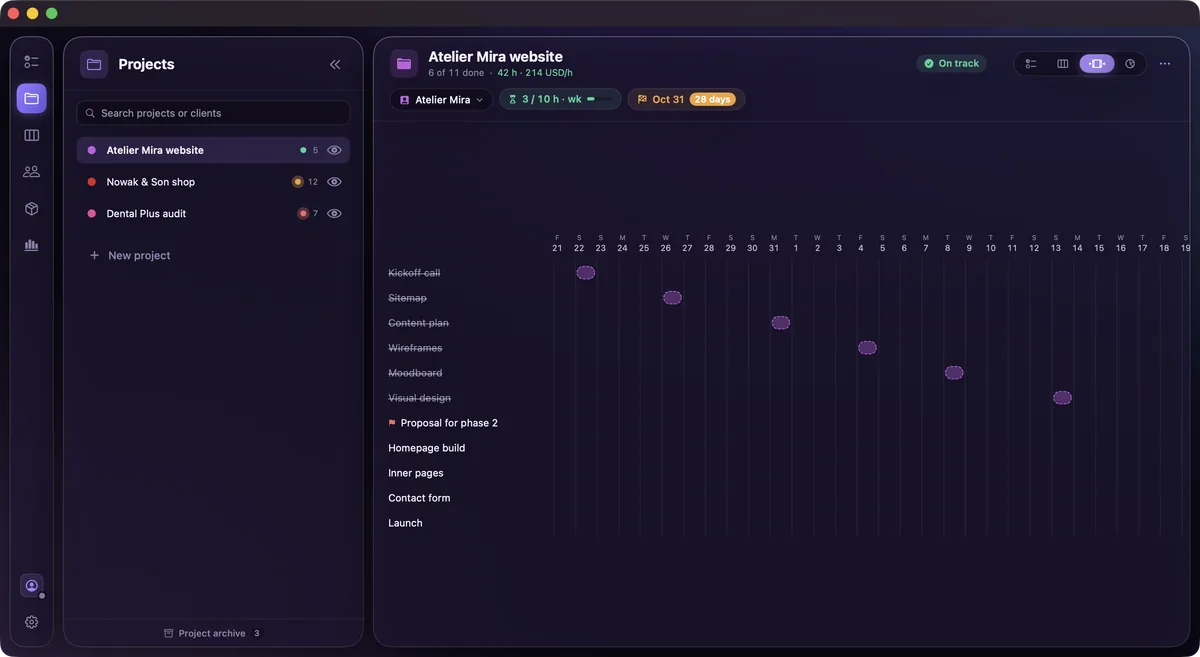Open the user account avatar icon
The width and height of the screenshot is (1200, 657).
pyautogui.click(x=32, y=586)
